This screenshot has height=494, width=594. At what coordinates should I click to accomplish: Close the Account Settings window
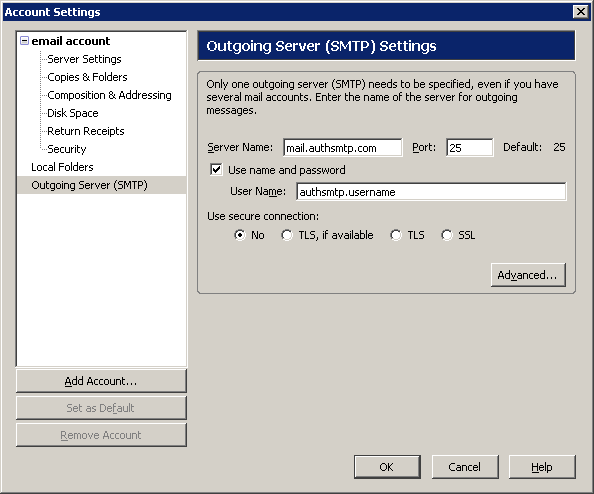coord(581,12)
